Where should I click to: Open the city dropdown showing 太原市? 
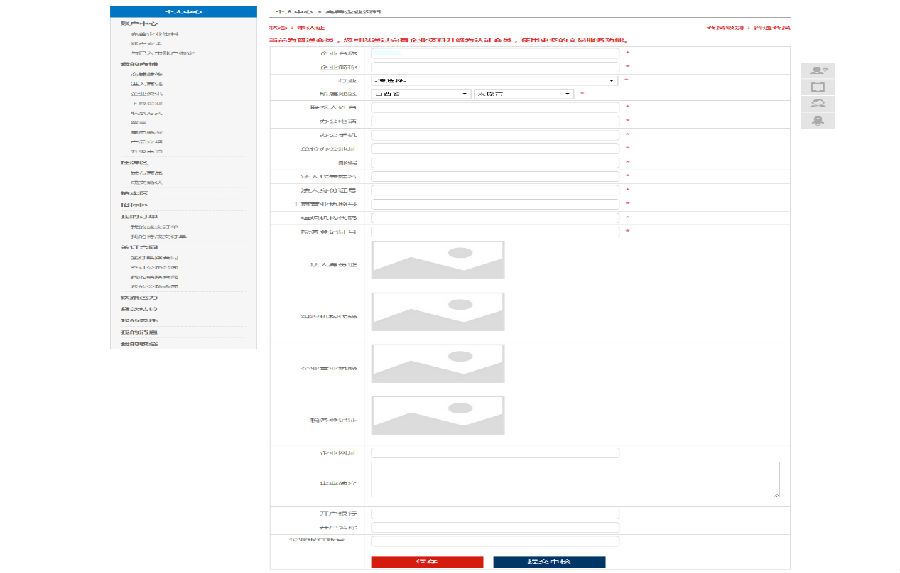(522, 94)
